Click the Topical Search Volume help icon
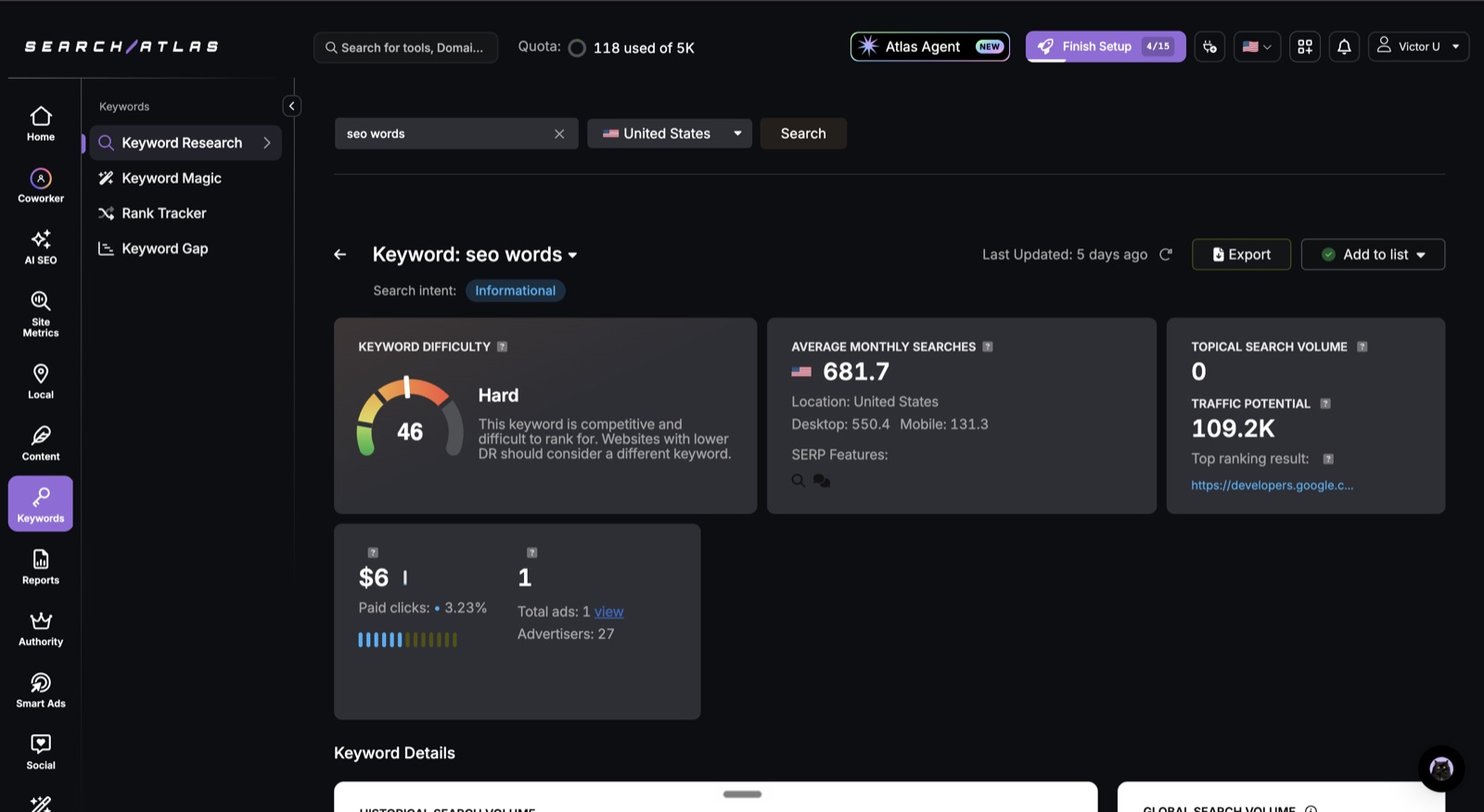 [1362, 347]
